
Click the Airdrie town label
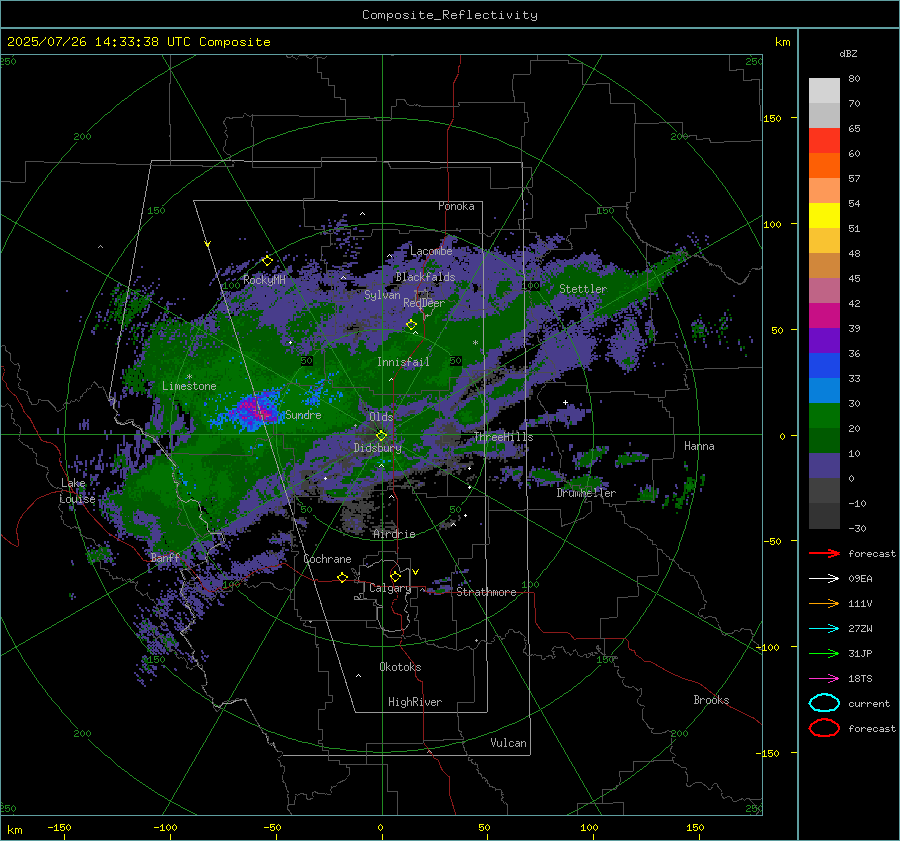(394, 534)
